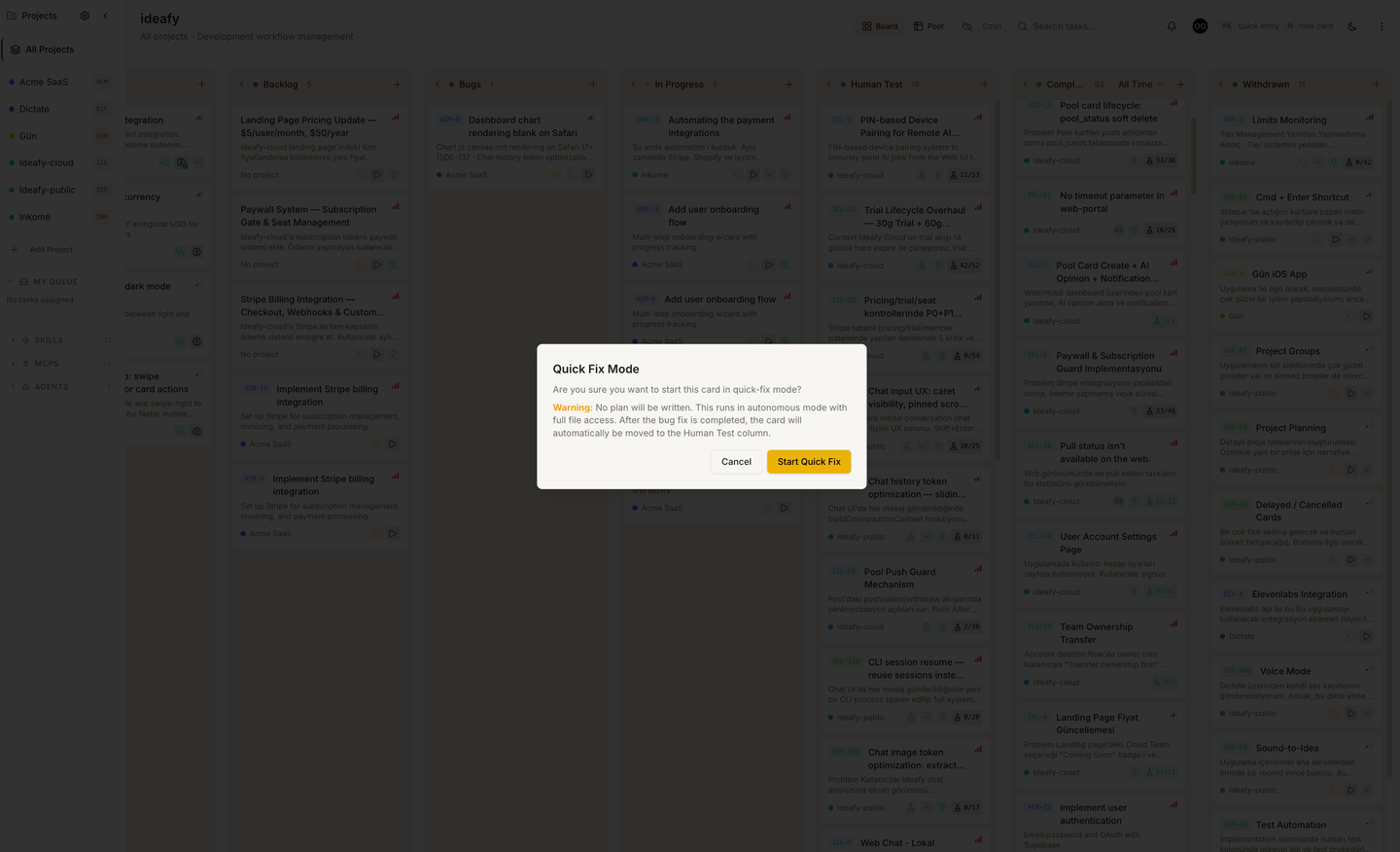This screenshot has height=852, width=1400.
Task: Add a card to the Withdrawn column
Action: pyautogui.click(x=1376, y=85)
